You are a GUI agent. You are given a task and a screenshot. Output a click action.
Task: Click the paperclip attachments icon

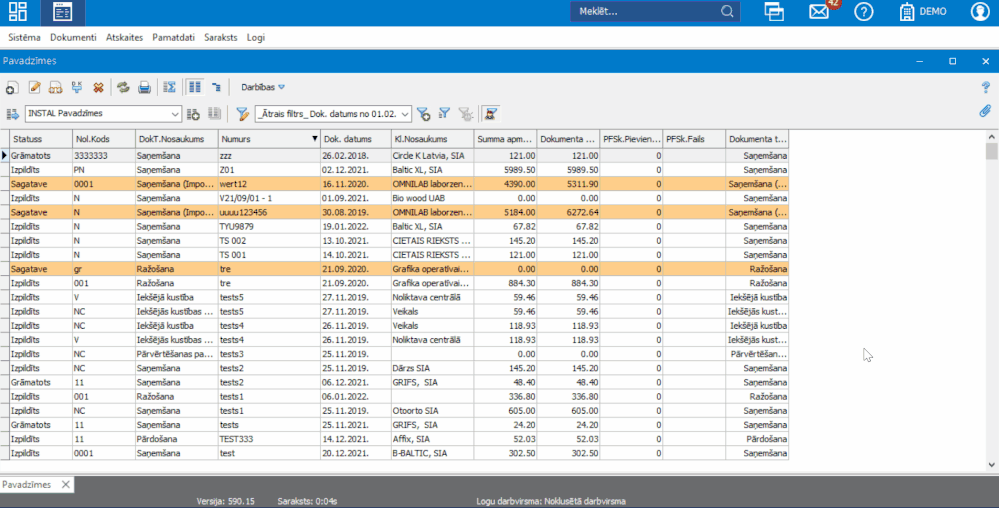point(986,111)
